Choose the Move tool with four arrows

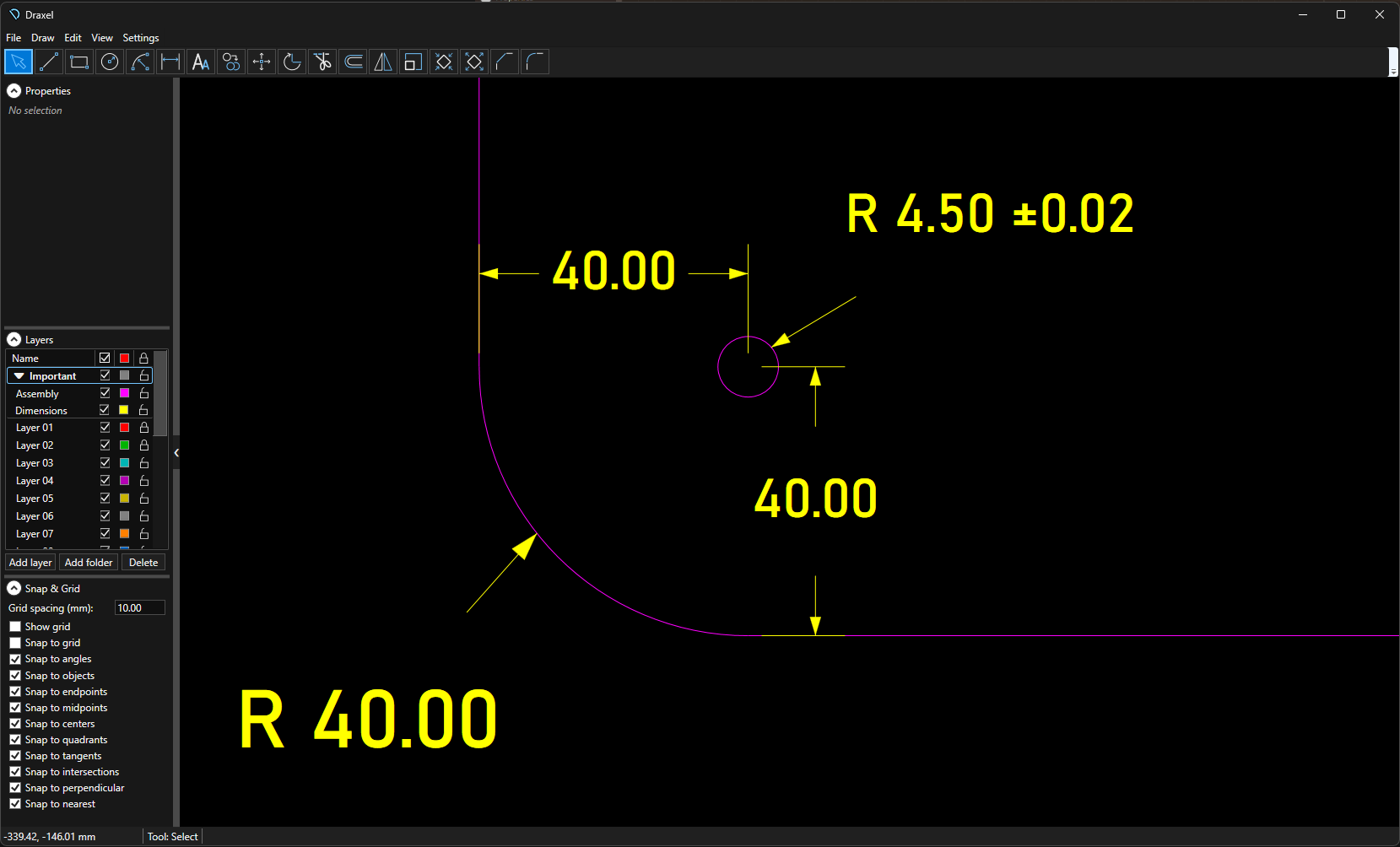pos(262,62)
